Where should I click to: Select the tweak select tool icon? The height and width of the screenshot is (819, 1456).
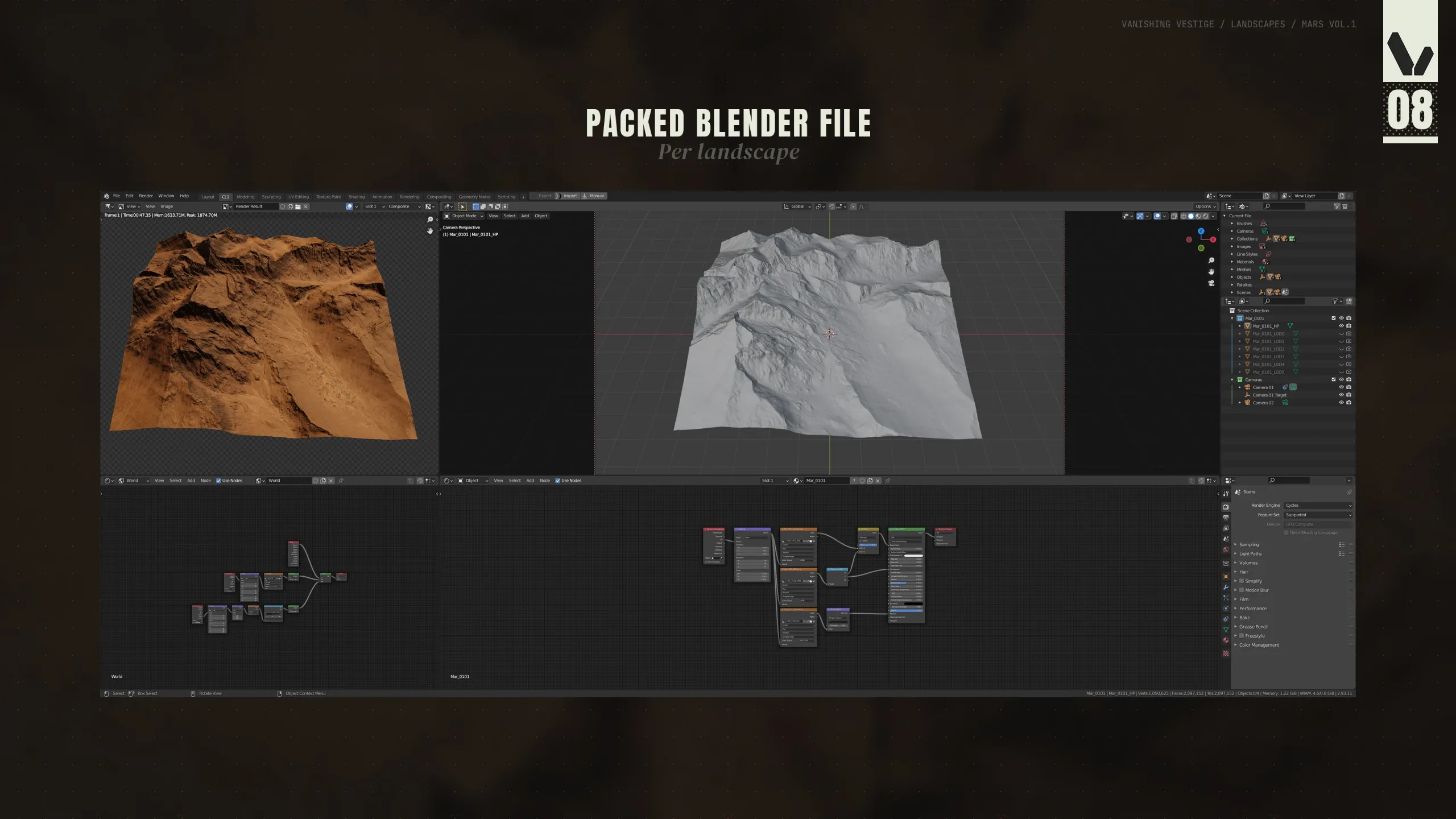[462, 206]
